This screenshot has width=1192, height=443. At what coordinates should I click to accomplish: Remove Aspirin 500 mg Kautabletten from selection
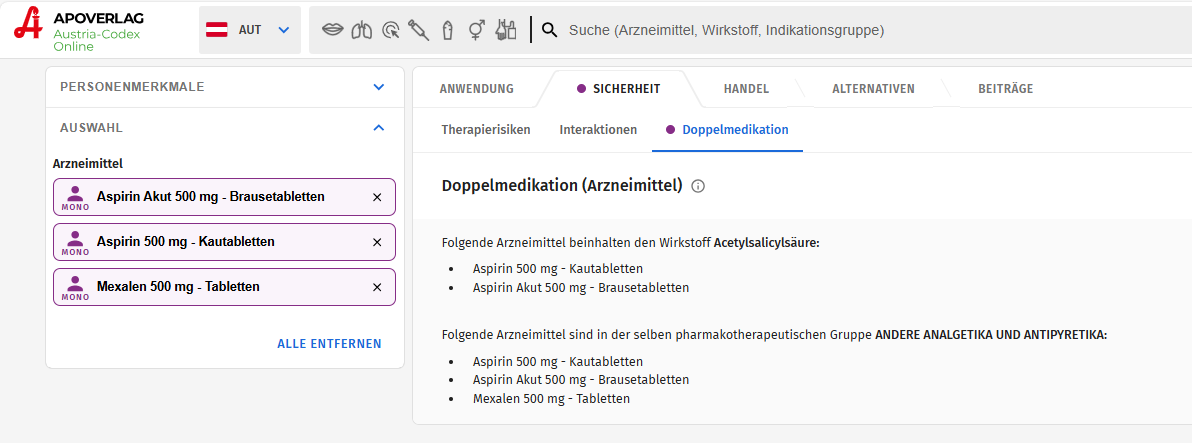377,242
